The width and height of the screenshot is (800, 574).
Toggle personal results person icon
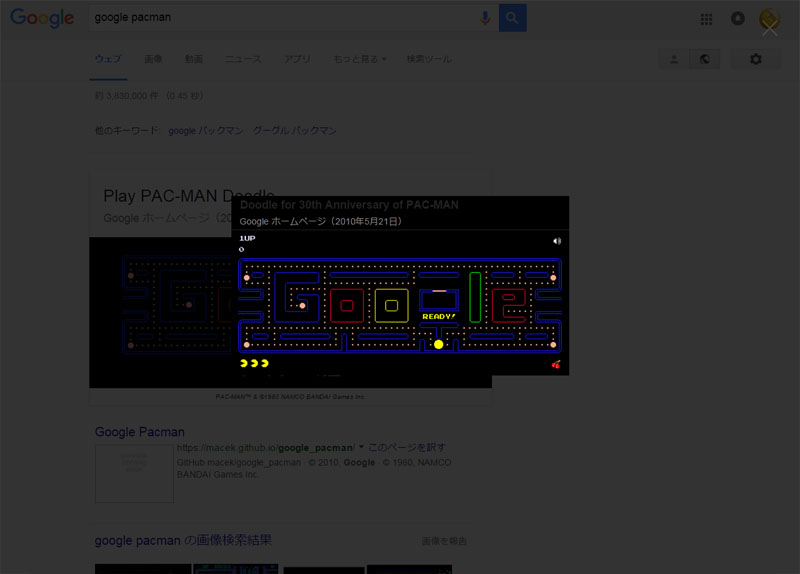coord(674,59)
